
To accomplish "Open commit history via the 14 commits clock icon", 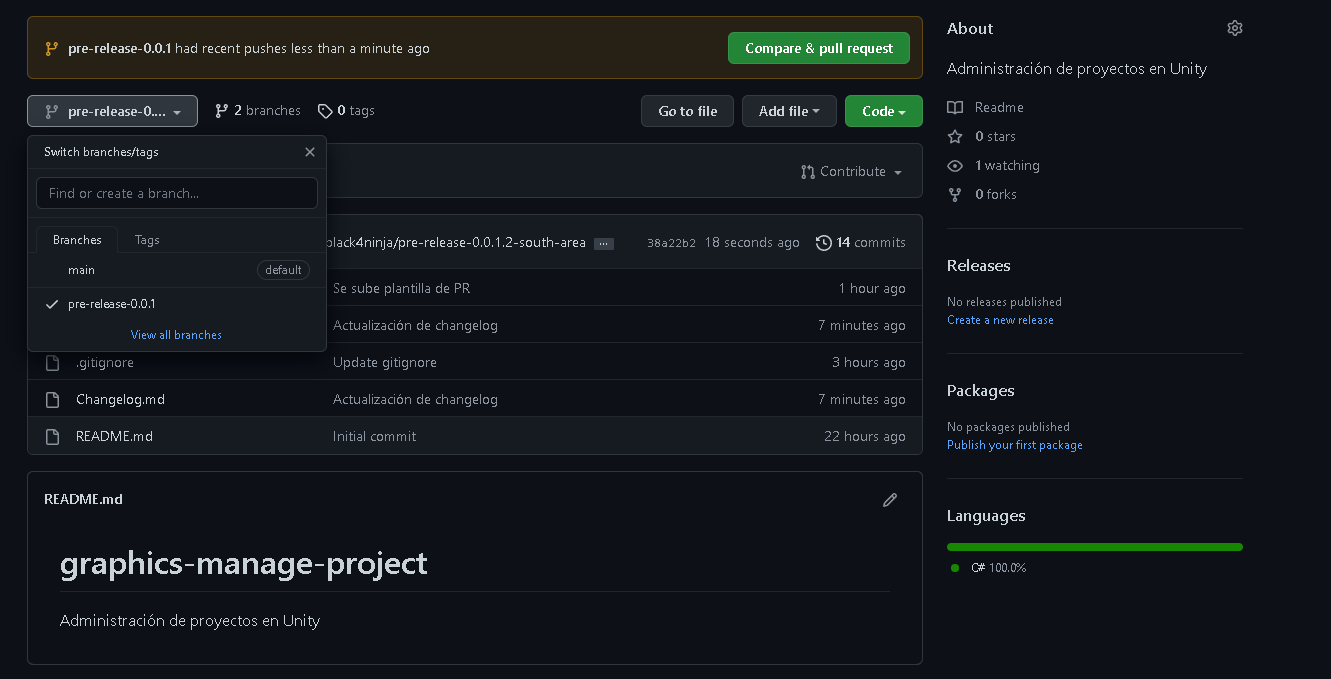I will [824, 243].
